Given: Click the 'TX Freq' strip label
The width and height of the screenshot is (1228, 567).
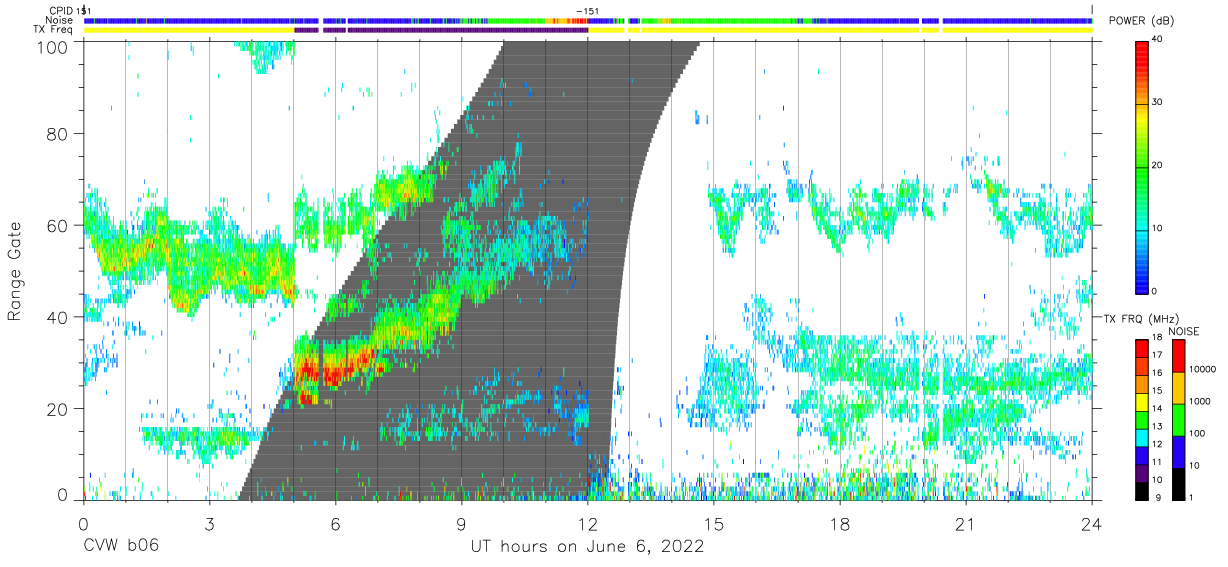Looking at the screenshot, I should [54, 29].
